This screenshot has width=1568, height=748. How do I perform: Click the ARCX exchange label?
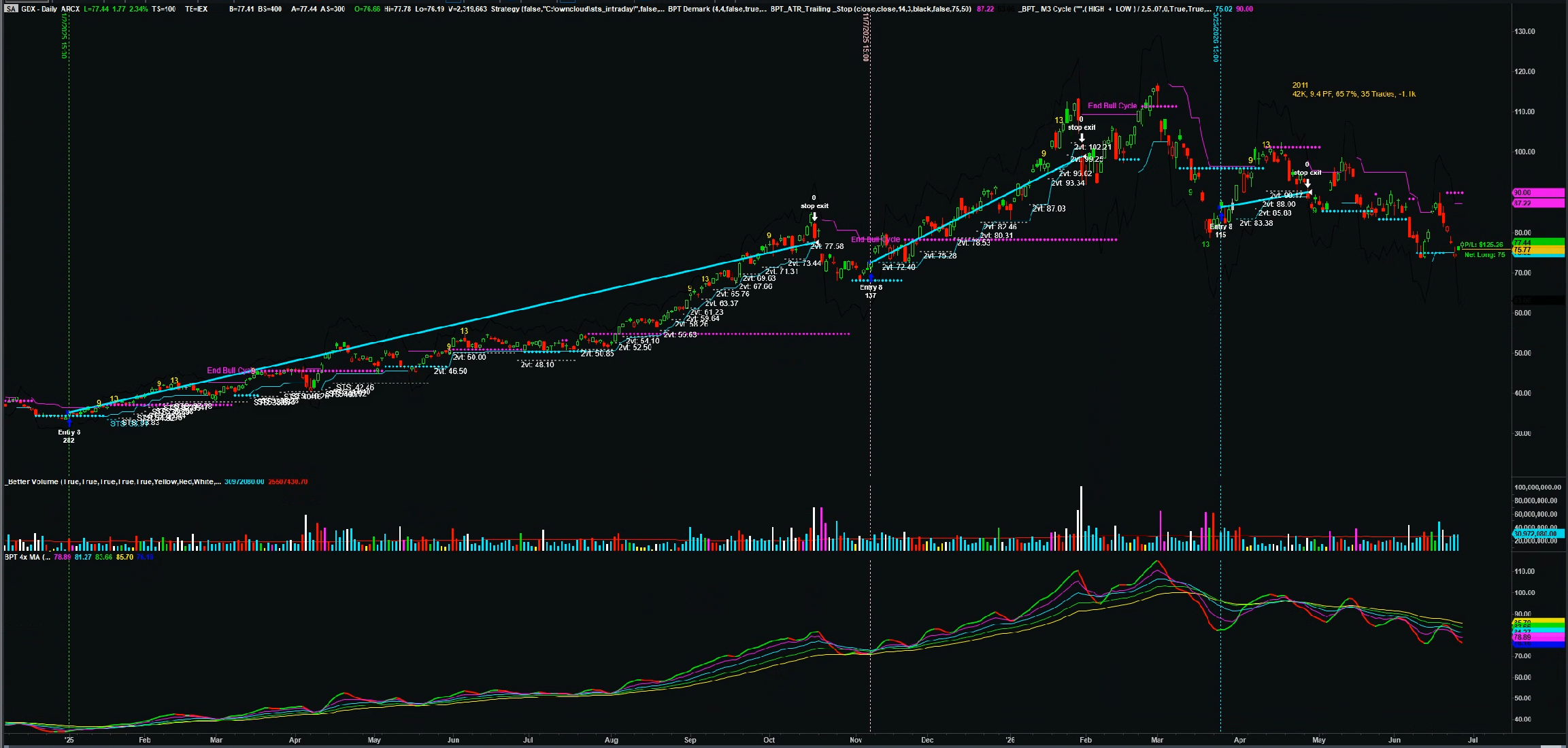click(71, 9)
